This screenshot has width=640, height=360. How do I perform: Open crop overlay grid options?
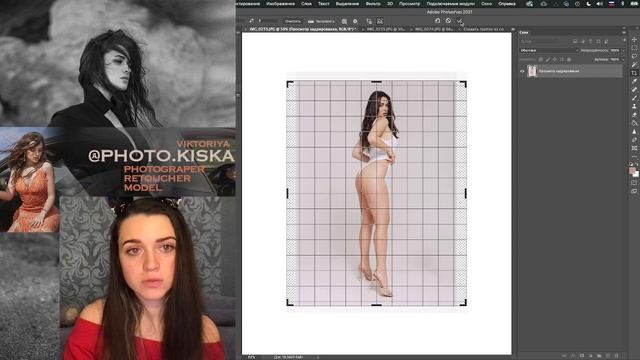coord(344,21)
